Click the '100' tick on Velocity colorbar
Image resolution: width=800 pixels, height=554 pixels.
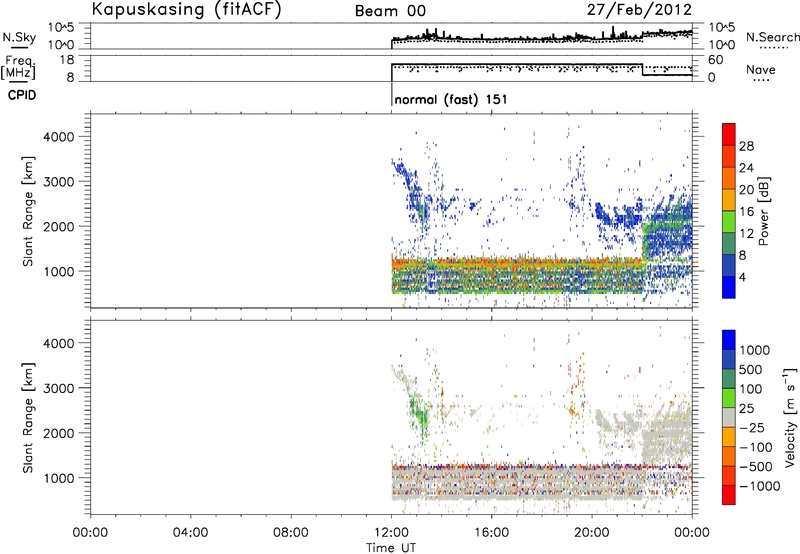pos(751,389)
